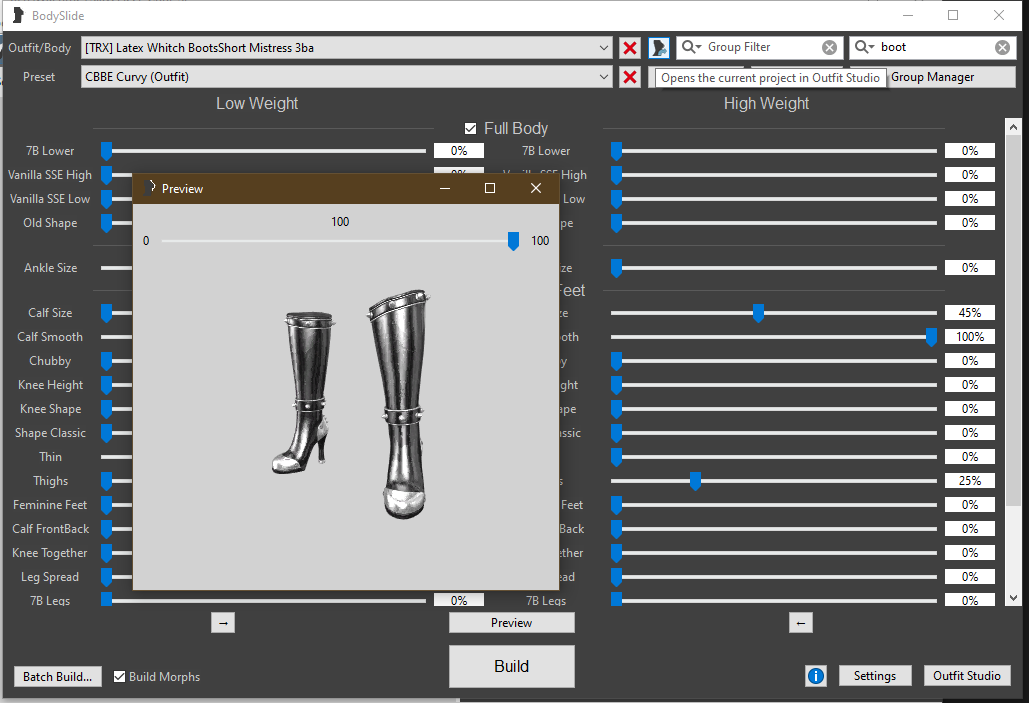Launch Outfit Studio from bottom button
The image size is (1029, 703).
967,676
